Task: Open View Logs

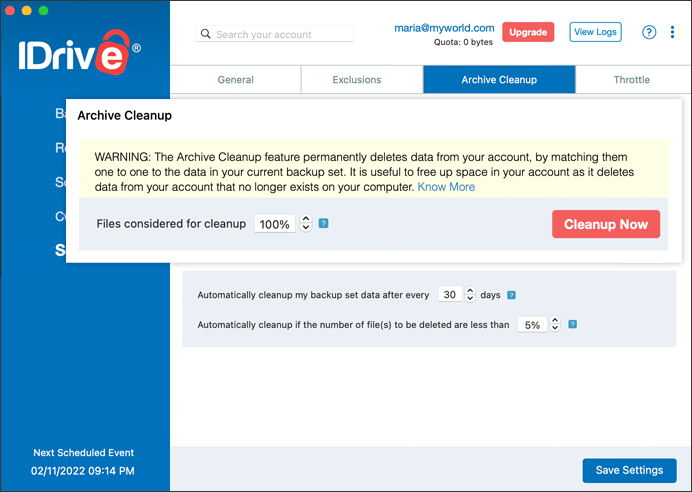Action: (x=595, y=32)
